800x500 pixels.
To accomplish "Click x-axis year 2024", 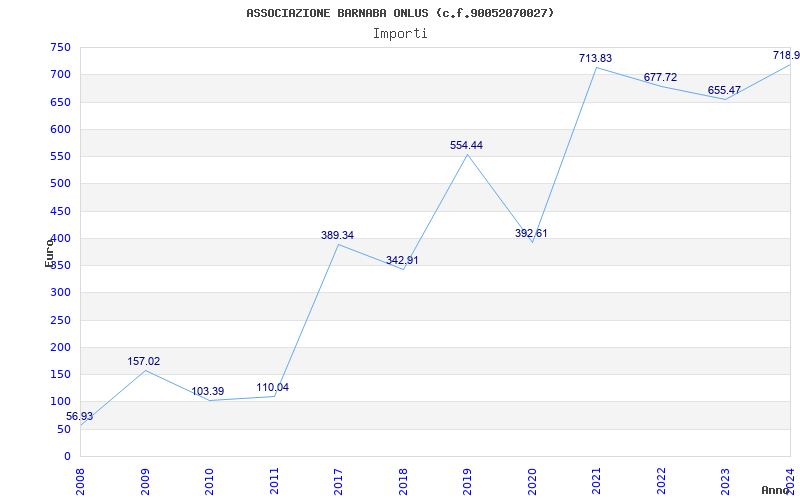I will pos(790,482).
